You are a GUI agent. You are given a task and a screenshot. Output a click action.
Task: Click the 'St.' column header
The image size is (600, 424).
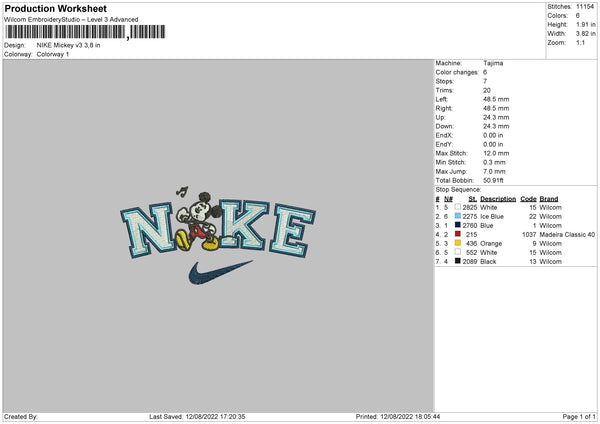(473, 199)
